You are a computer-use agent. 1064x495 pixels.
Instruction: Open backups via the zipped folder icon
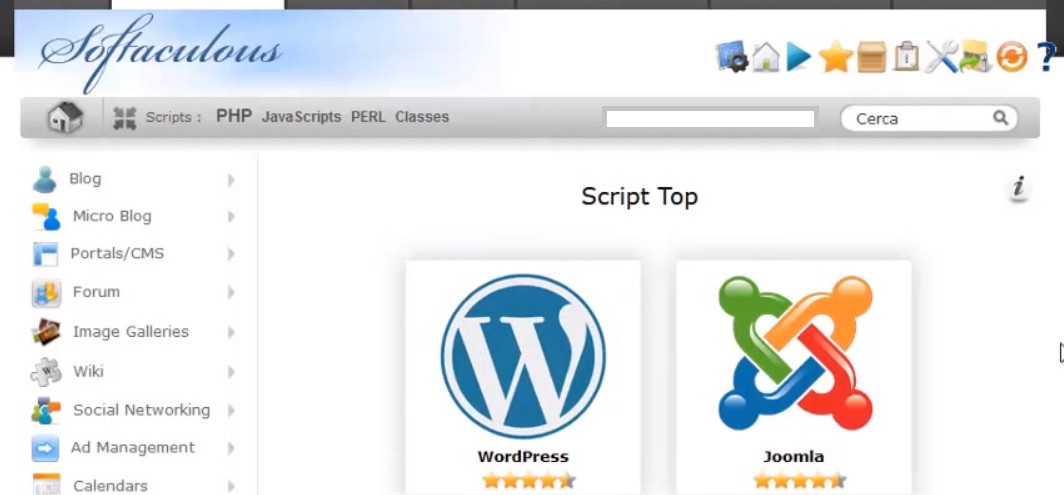coord(976,57)
